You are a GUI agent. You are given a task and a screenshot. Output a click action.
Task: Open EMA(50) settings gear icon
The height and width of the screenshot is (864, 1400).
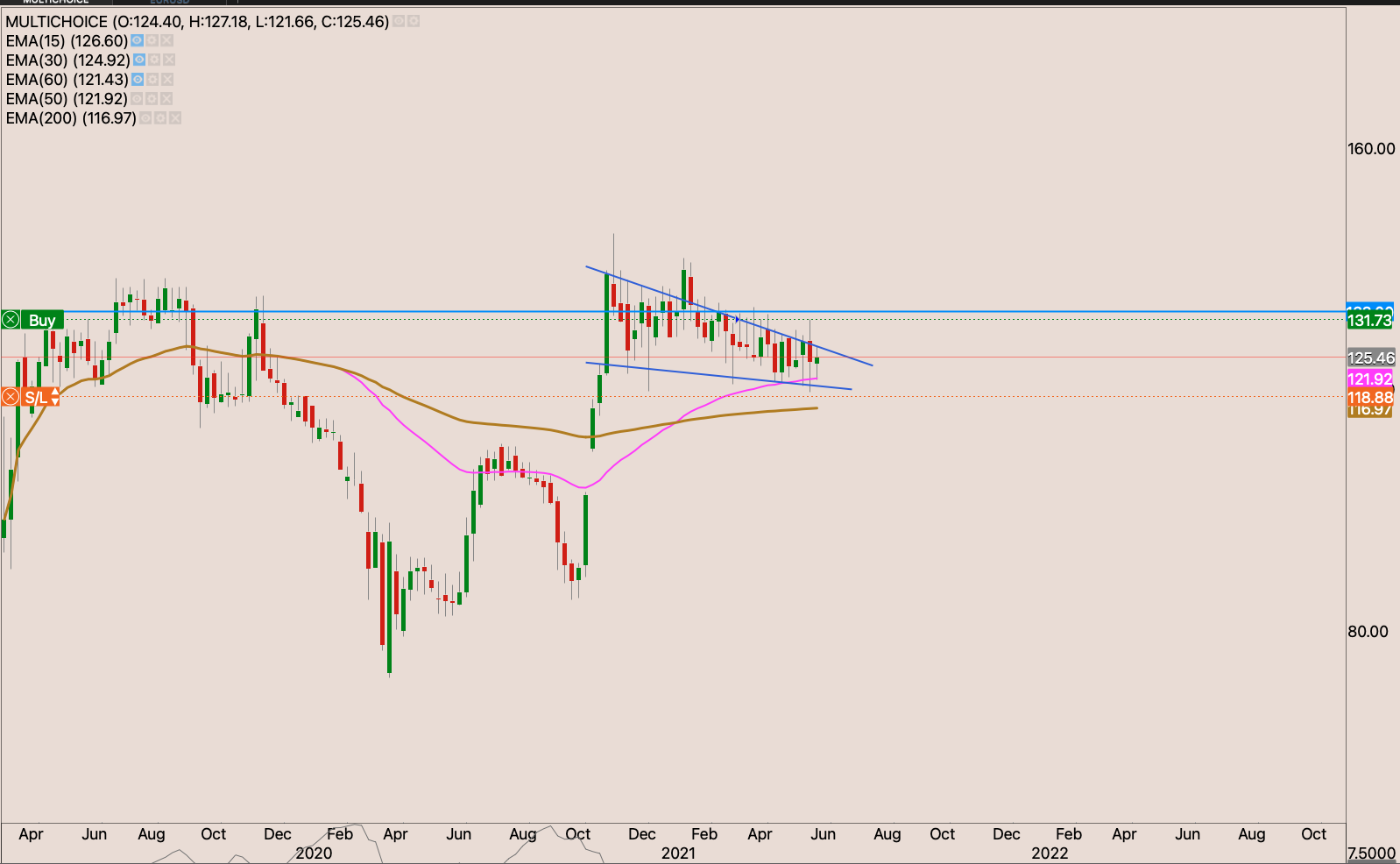(x=152, y=99)
